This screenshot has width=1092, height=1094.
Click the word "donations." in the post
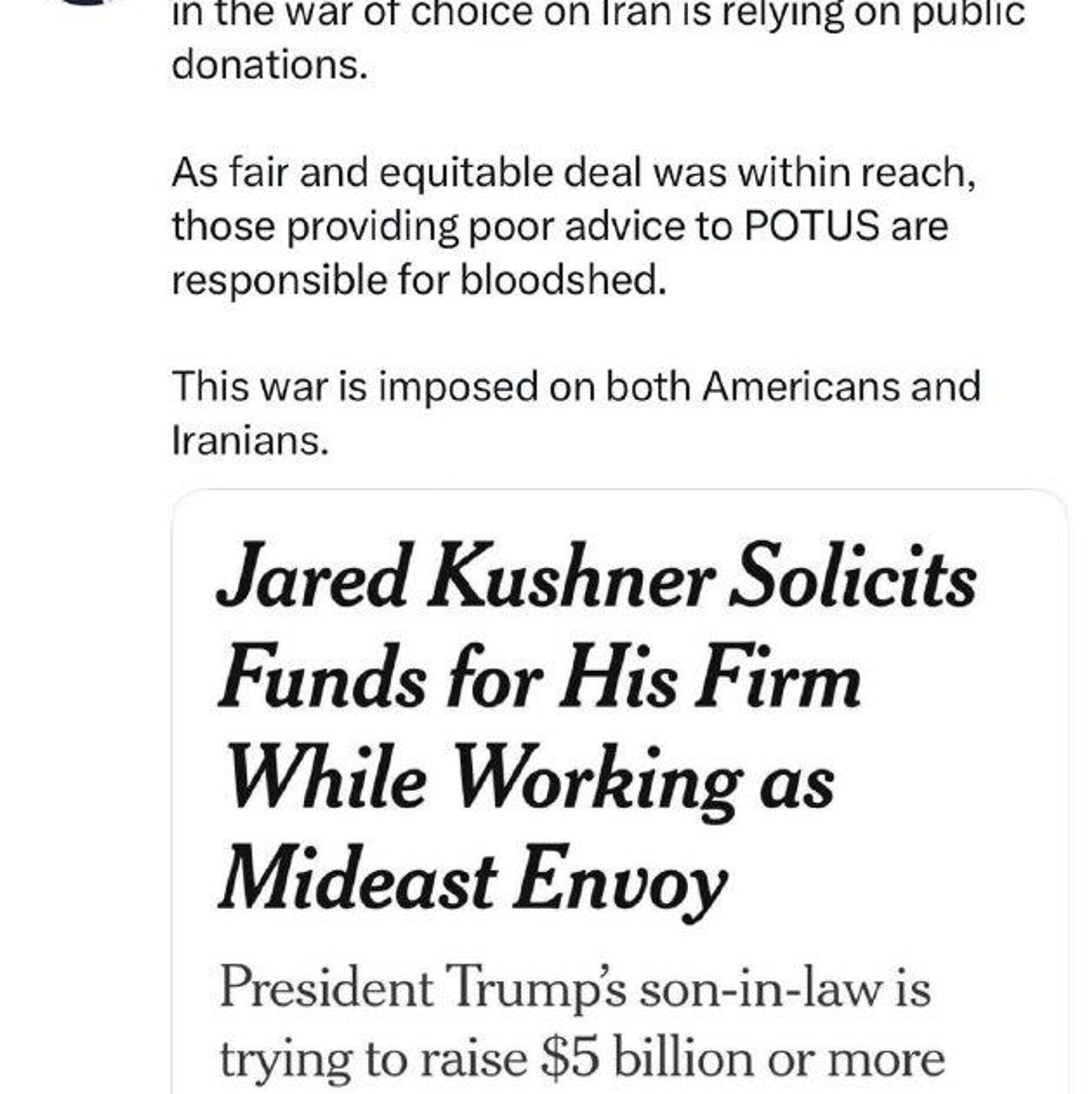tap(270, 65)
